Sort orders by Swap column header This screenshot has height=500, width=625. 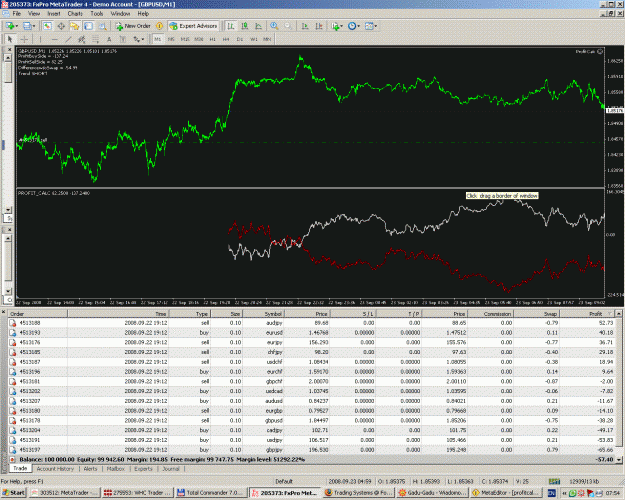pos(536,314)
